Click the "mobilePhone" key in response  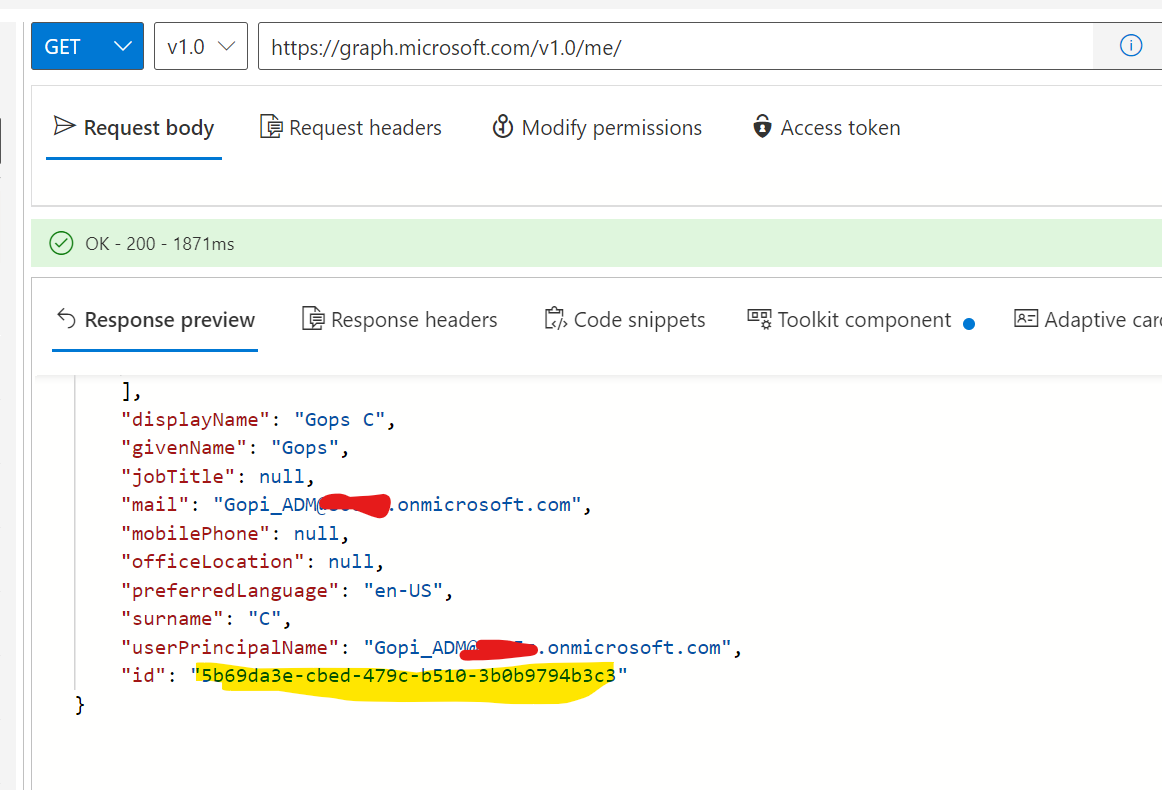(x=195, y=534)
